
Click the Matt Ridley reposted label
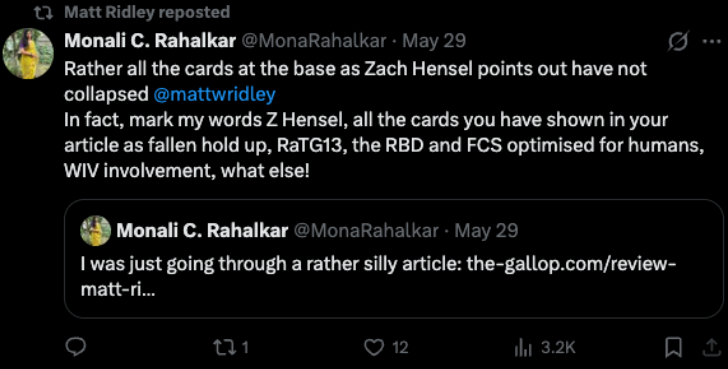[147, 12]
